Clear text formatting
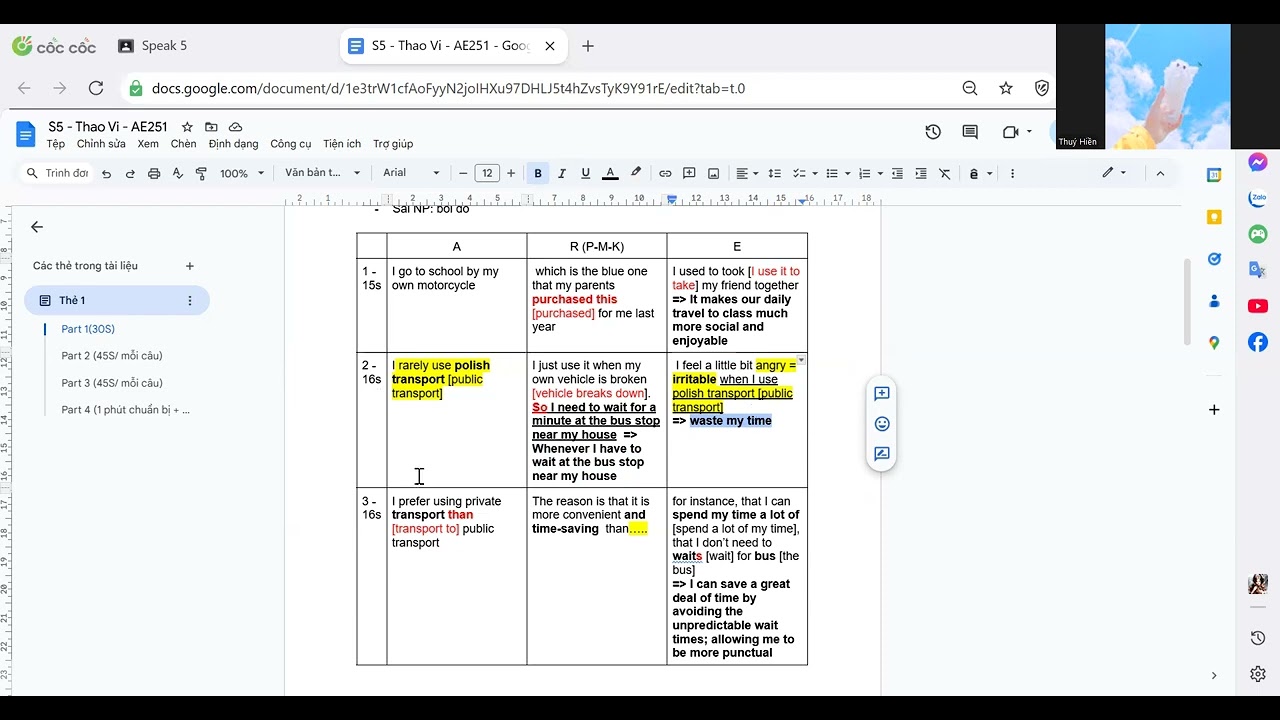 point(945,173)
